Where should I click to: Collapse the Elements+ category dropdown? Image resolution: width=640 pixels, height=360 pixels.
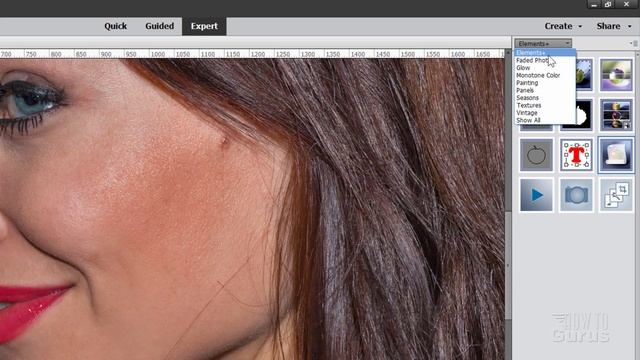(543, 43)
